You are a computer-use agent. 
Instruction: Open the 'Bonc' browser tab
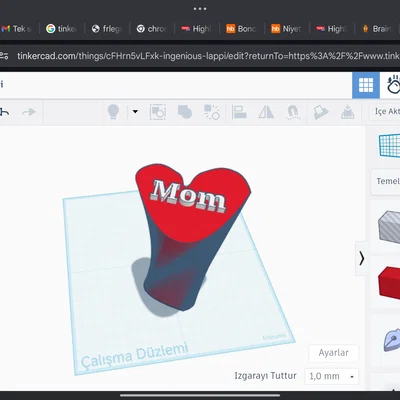coord(242,29)
